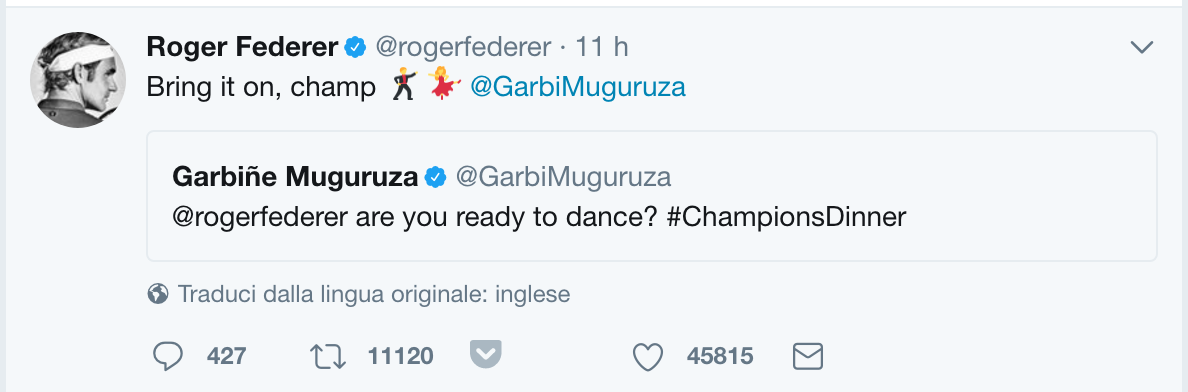
Task: Click the @rogerfederer handle in header
Action: coord(464,48)
